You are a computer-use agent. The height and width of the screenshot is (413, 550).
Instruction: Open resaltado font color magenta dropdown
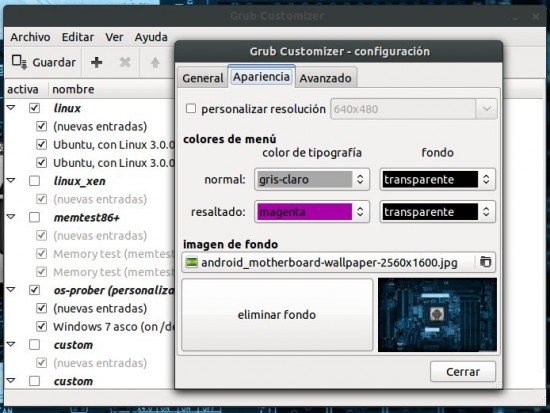tap(312, 212)
